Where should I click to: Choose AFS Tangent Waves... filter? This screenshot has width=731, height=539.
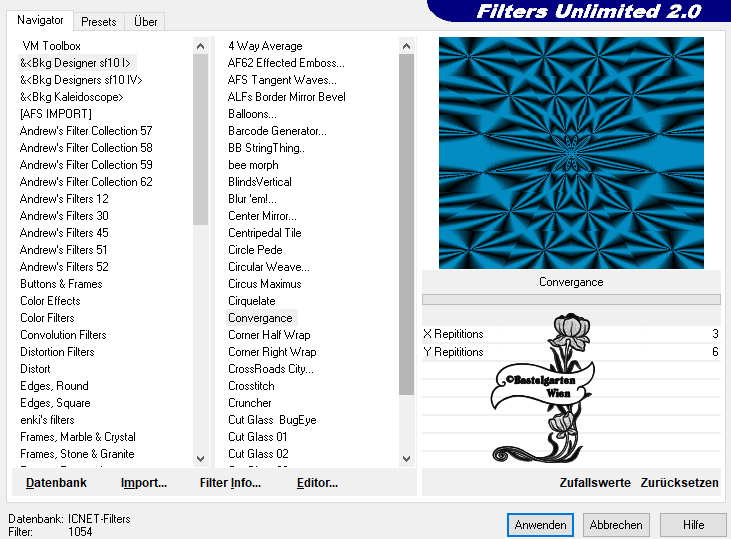282,80
